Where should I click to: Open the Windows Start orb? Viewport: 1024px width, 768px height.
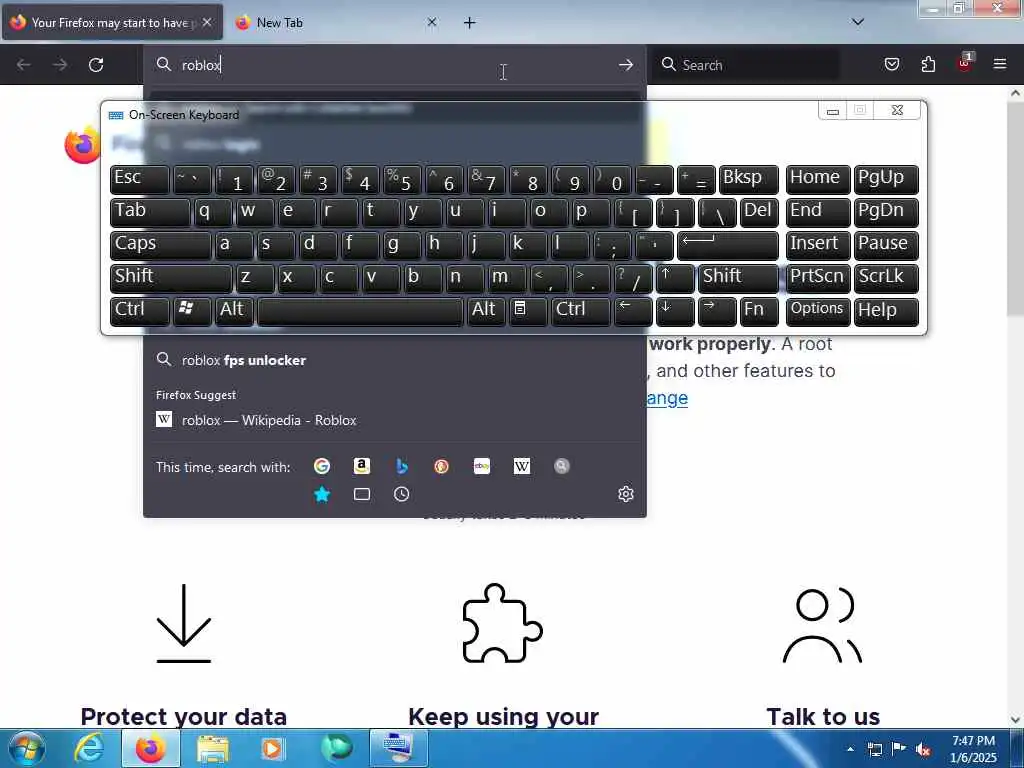(27, 748)
